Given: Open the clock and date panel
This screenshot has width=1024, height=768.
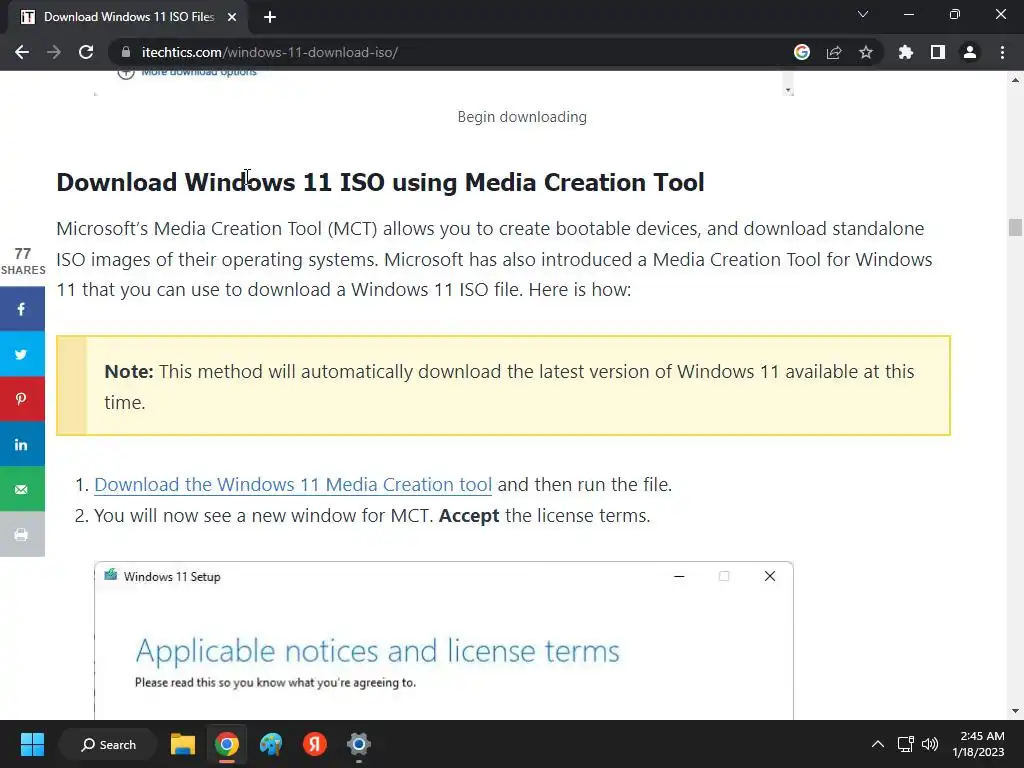Looking at the screenshot, I should tap(979, 744).
